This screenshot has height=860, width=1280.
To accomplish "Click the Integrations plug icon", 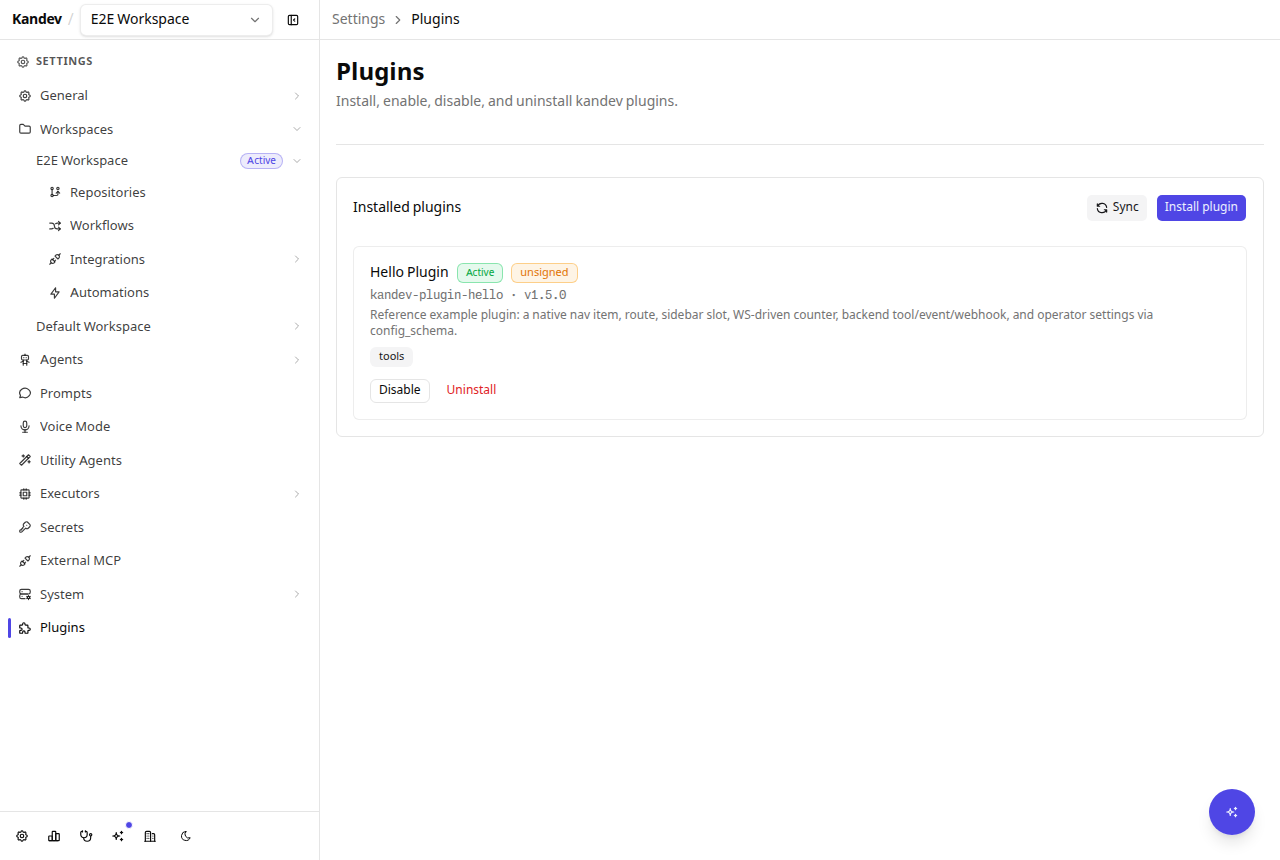I will click(x=55, y=259).
